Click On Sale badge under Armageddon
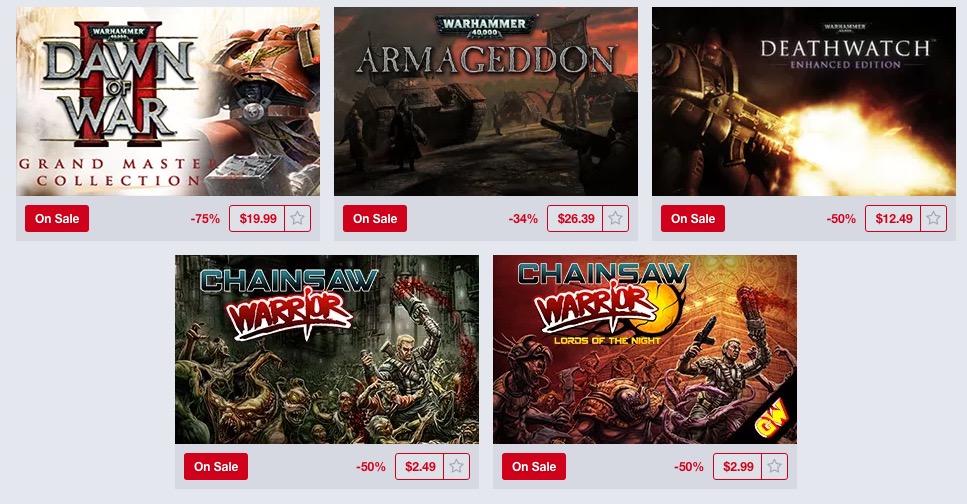This screenshot has height=504, width=967. tap(375, 218)
